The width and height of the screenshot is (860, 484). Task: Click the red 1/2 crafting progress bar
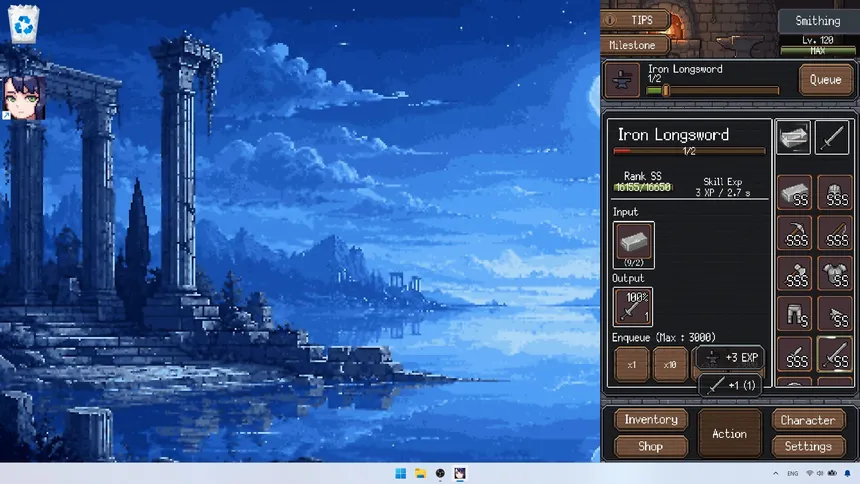click(689, 151)
